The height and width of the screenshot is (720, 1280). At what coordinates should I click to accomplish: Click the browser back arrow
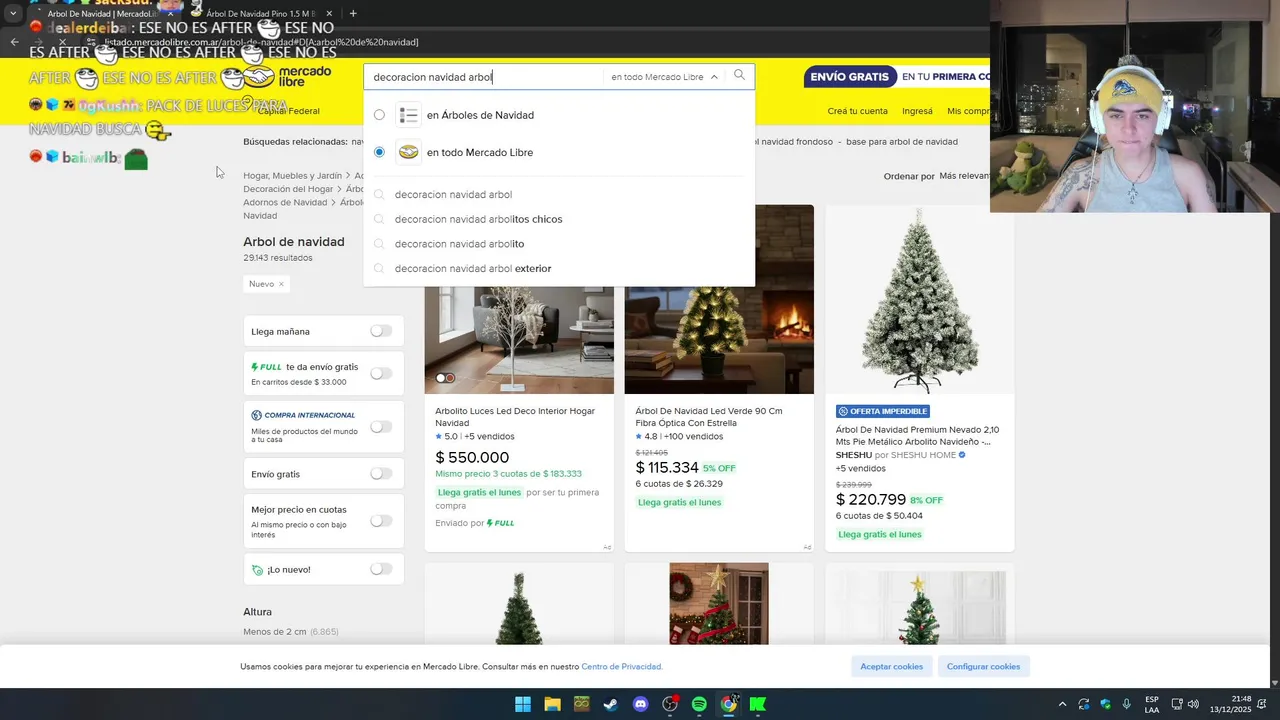pos(14,42)
